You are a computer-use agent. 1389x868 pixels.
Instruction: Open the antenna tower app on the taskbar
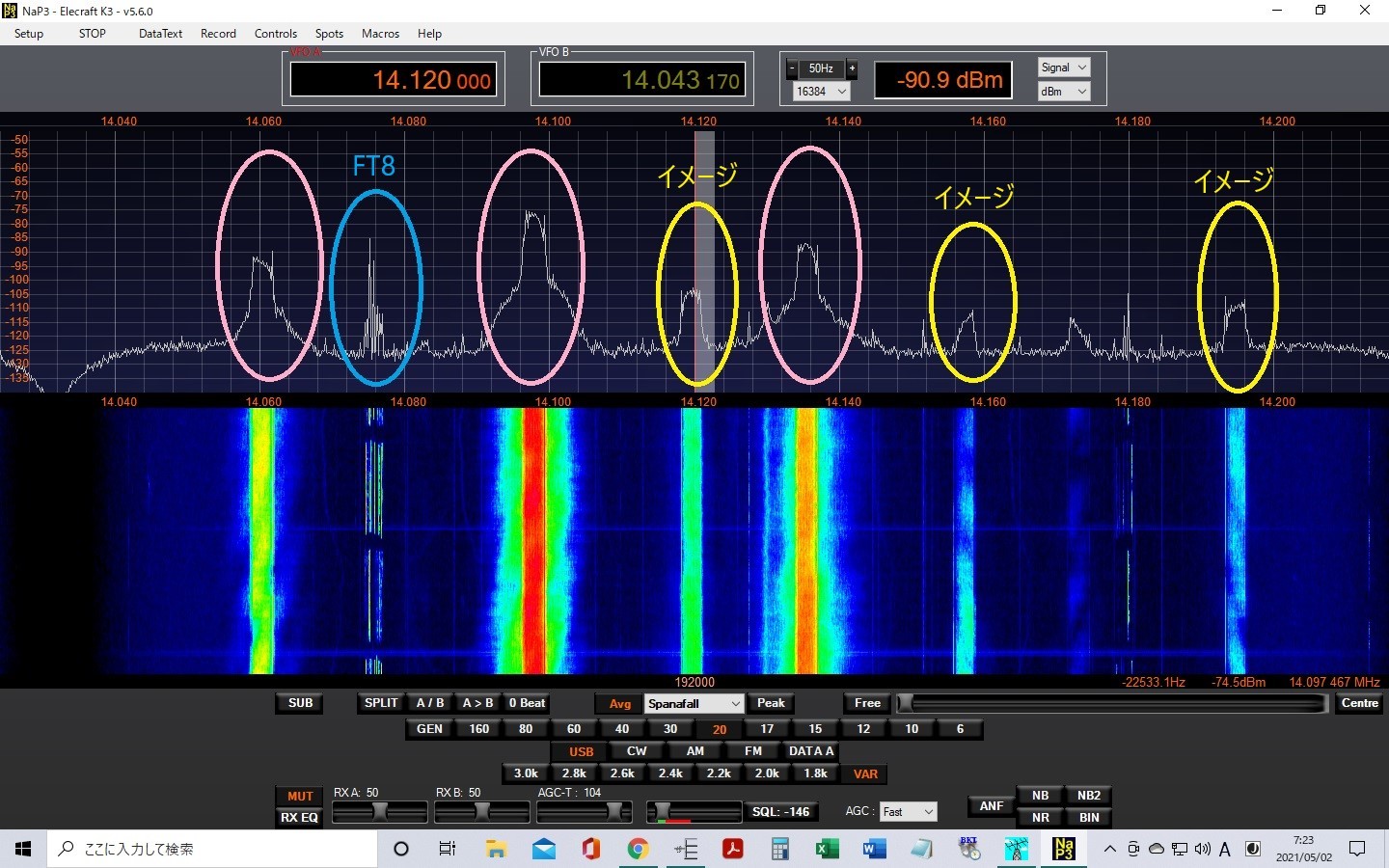(x=1016, y=849)
